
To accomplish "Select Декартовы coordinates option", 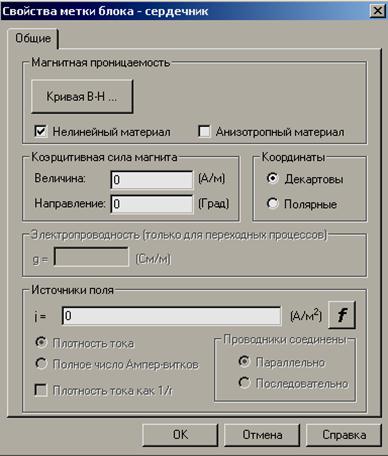I will click(x=272, y=178).
